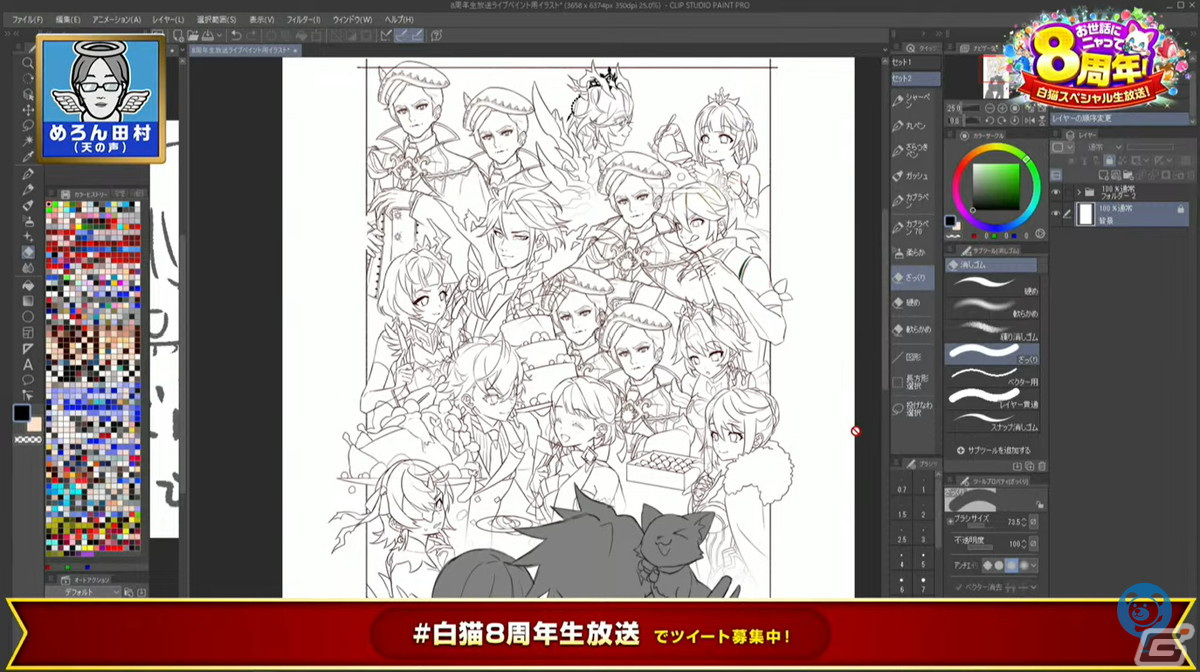Open the フィルター(I) menu

(303, 19)
